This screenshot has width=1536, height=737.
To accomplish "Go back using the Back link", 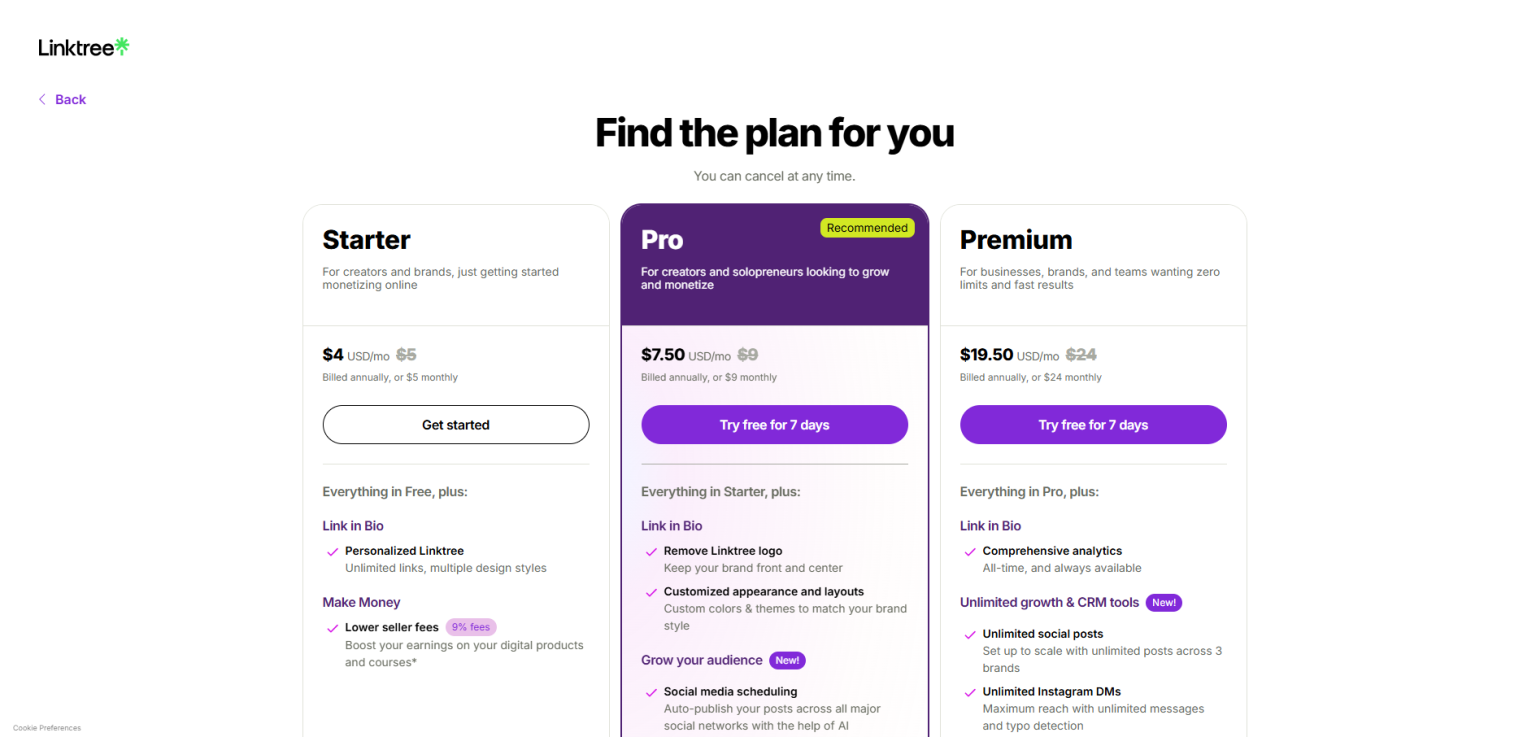I will pyautogui.click(x=70, y=99).
